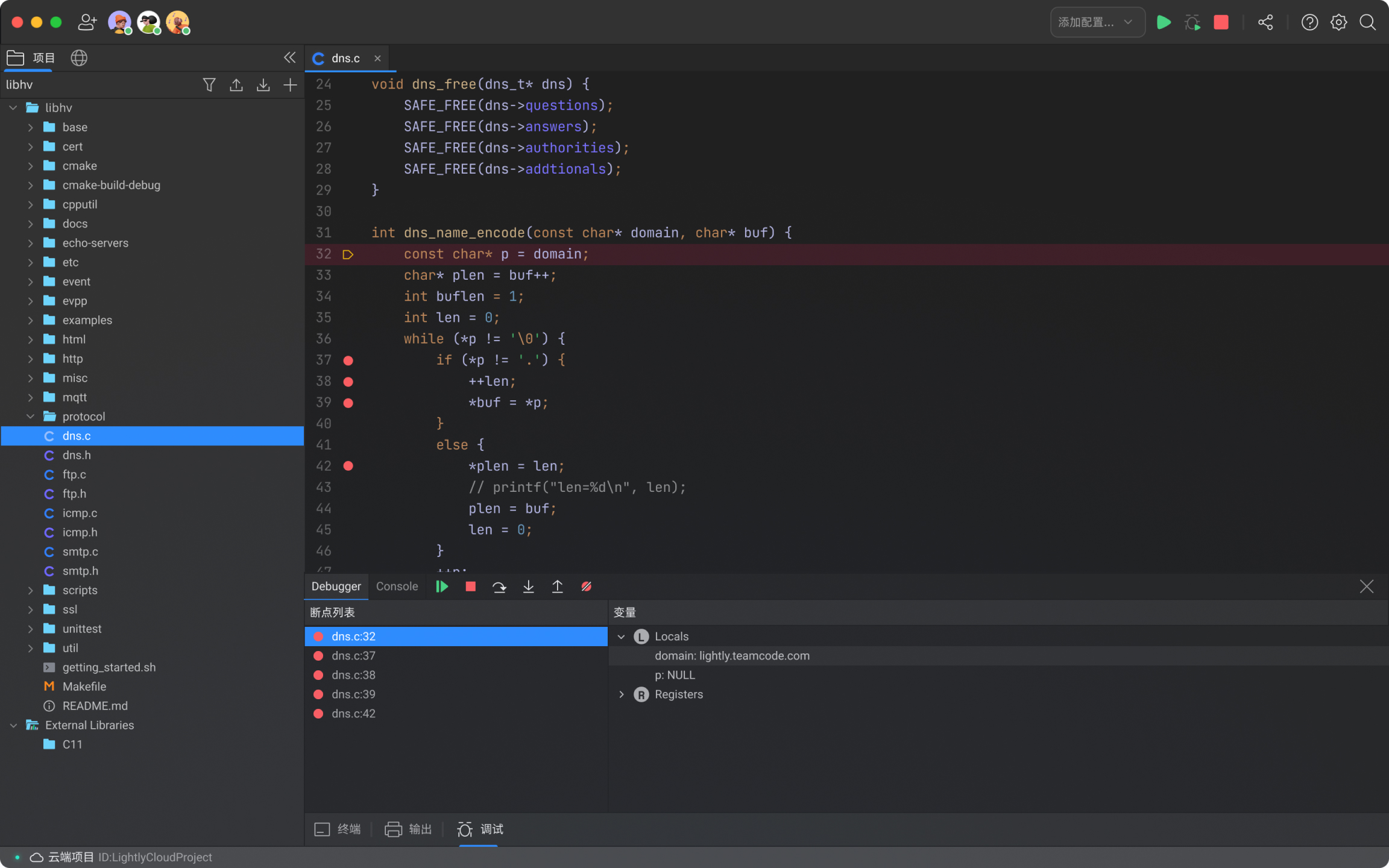Select dns.c:37 in breakpoint list
Screen dimensions: 1389x868
click(456, 656)
